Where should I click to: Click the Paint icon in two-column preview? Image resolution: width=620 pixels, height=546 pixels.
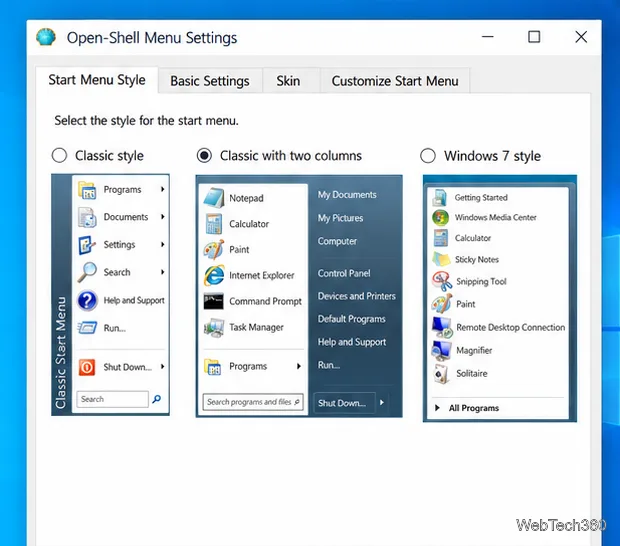coord(214,249)
